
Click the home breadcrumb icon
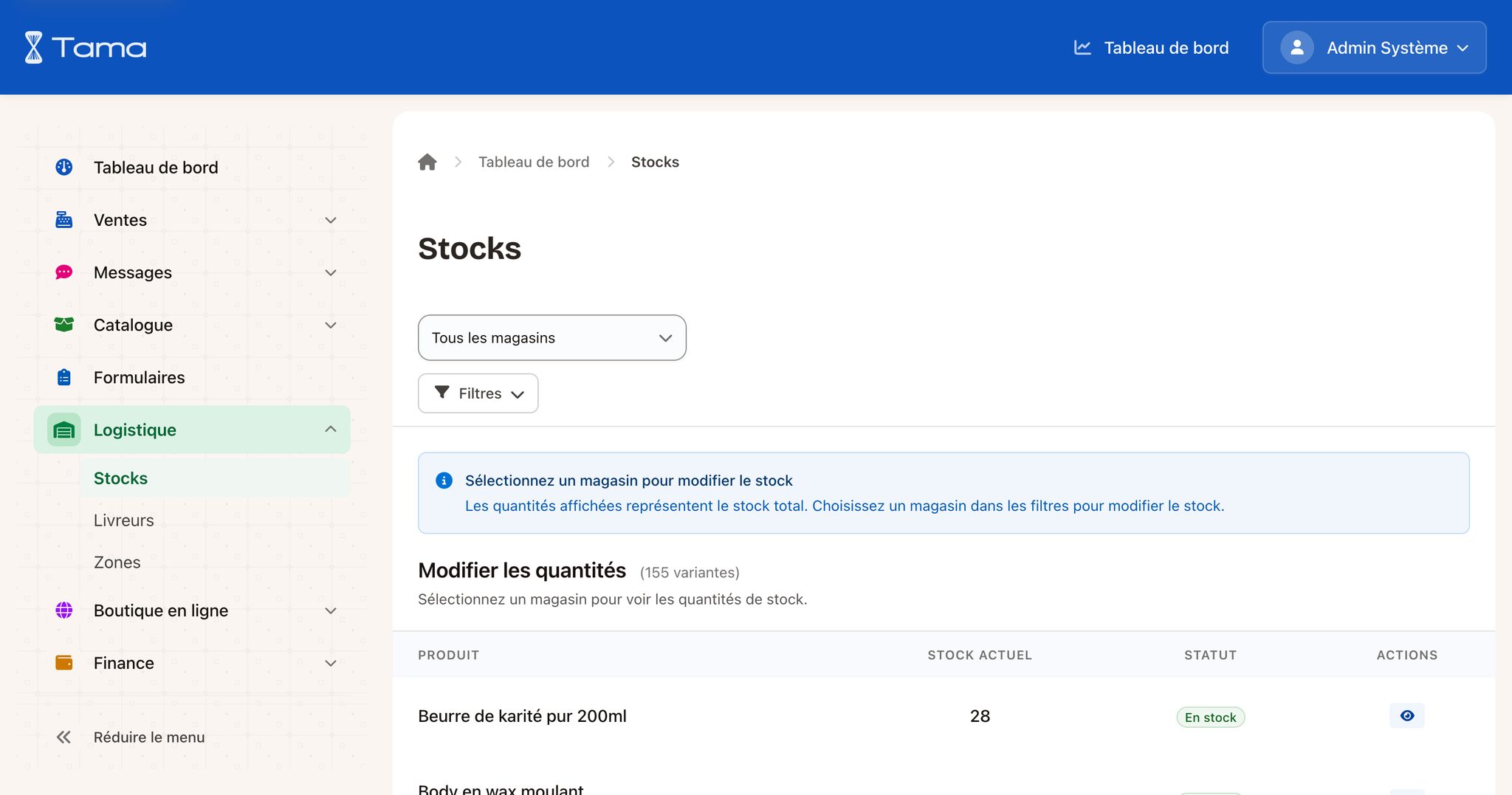pos(427,162)
